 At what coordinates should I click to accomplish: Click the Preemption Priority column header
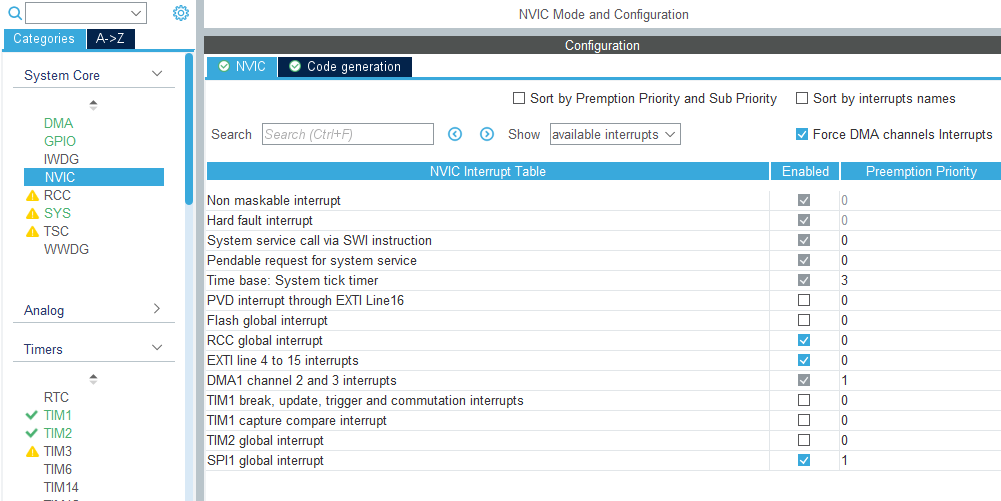[920, 171]
